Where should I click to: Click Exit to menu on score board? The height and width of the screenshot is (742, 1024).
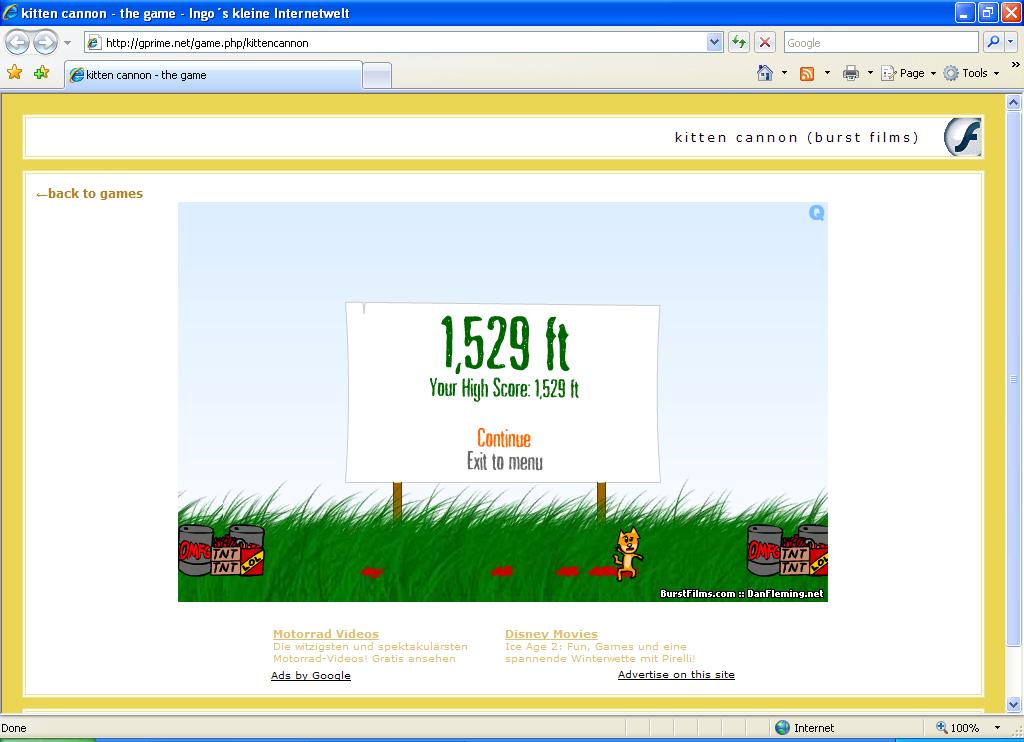[x=504, y=461]
